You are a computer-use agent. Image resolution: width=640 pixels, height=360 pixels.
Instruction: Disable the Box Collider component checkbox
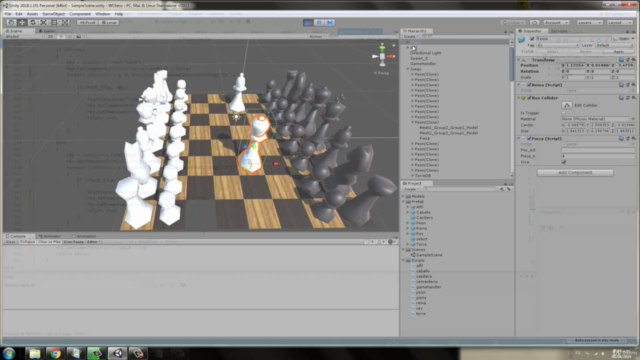pyautogui.click(x=529, y=98)
